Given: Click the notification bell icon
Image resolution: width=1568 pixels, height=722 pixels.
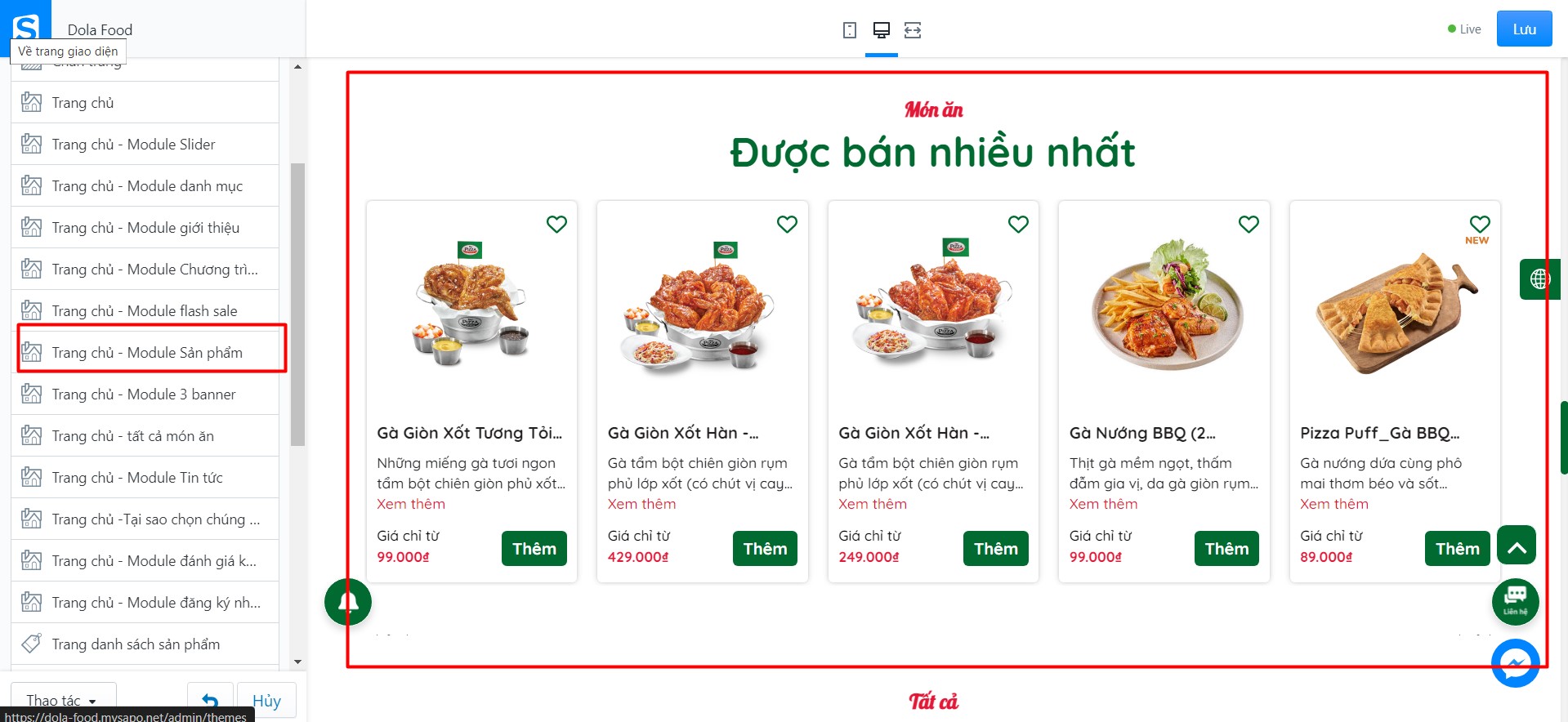Looking at the screenshot, I should coord(348,602).
